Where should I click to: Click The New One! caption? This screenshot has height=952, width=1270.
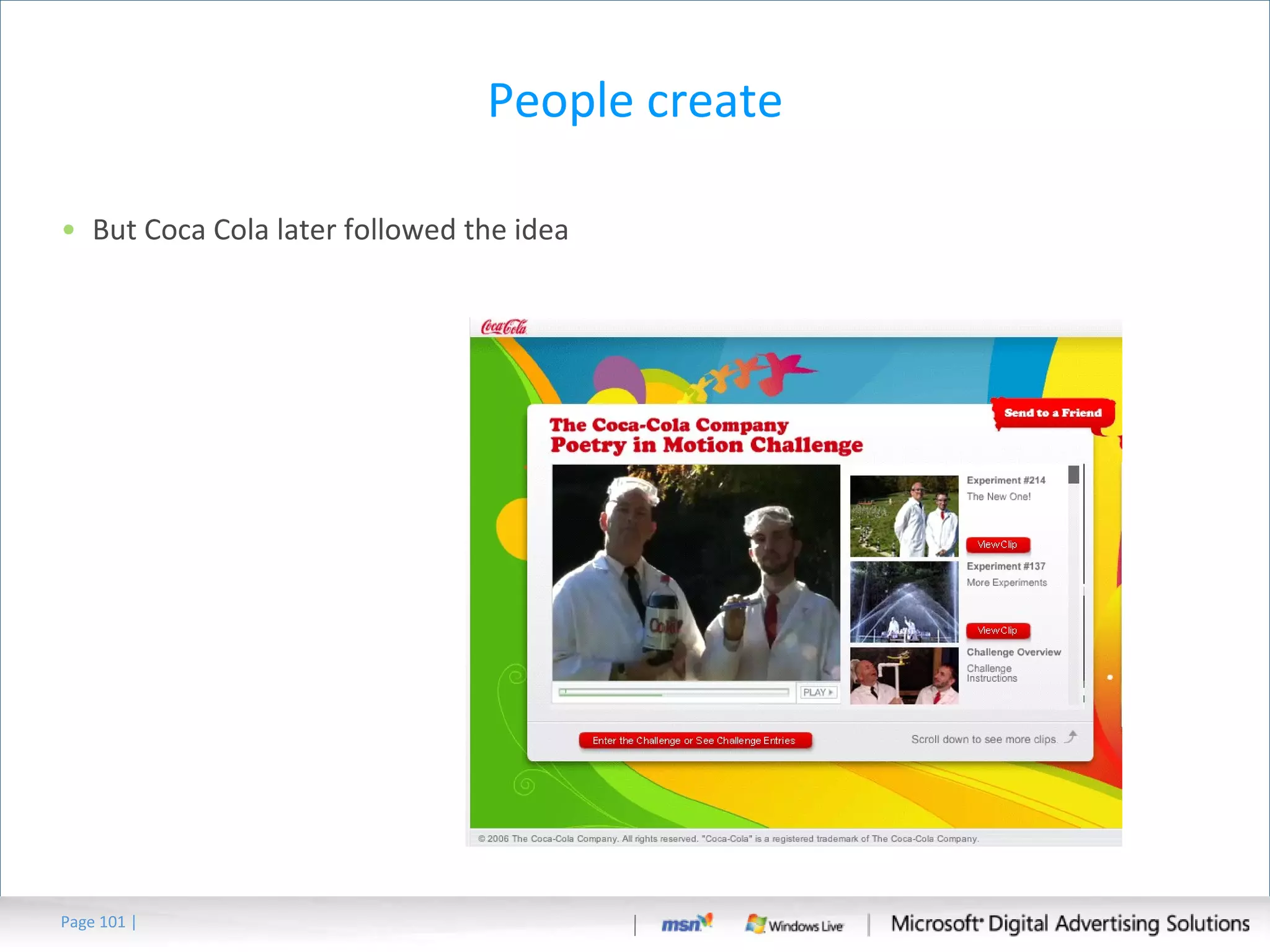pyautogui.click(x=998, y=496)
